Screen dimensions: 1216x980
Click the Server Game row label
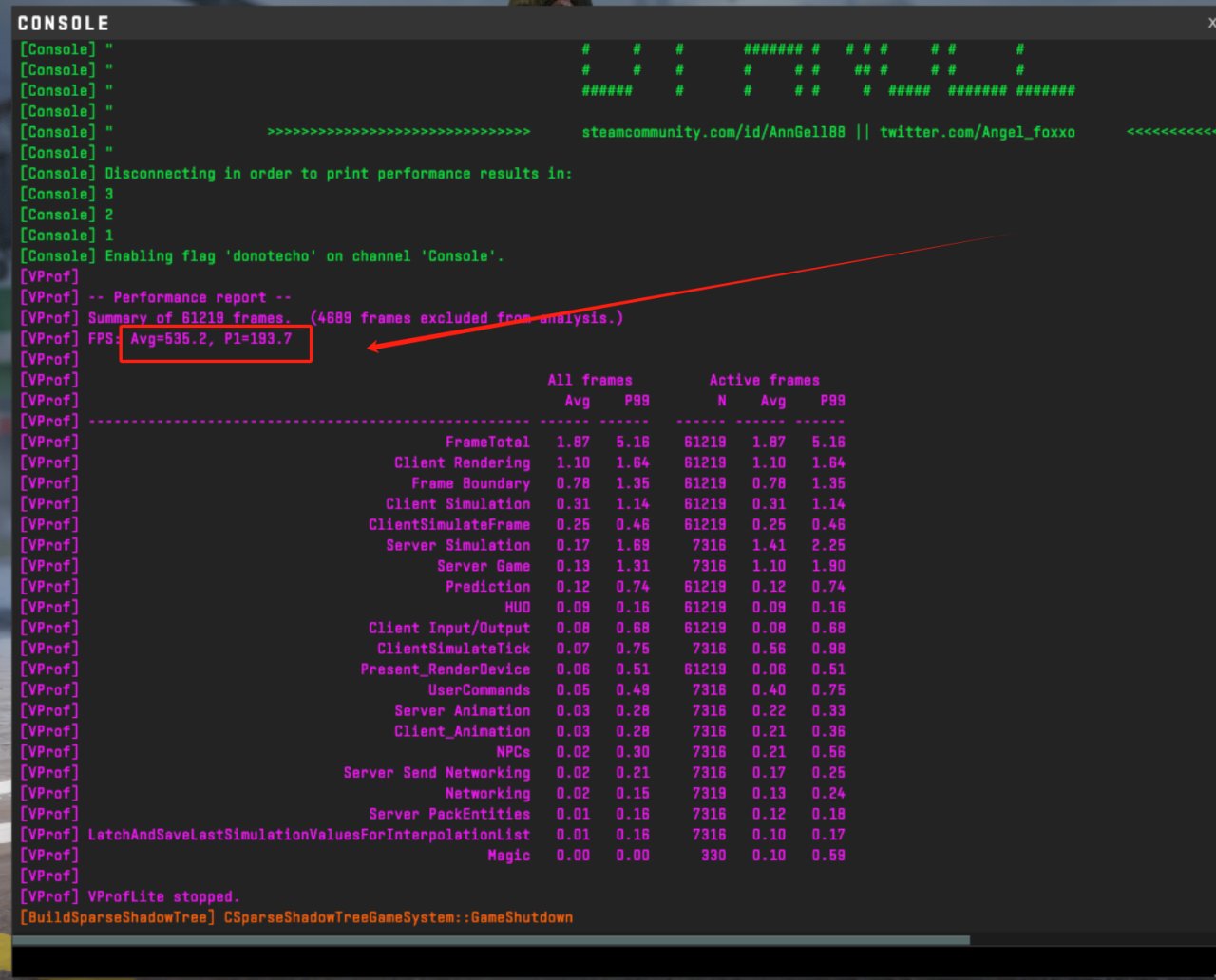(x=484, y=566)
